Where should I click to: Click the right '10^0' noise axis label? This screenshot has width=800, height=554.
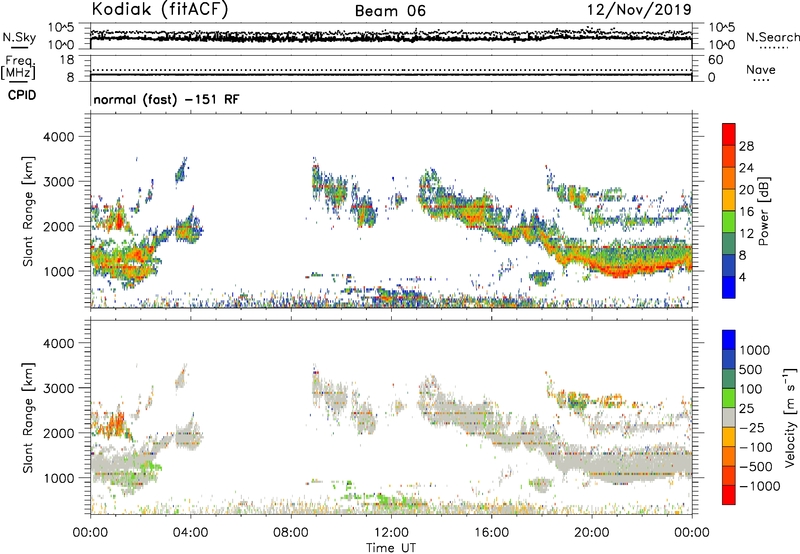[721, 45]
